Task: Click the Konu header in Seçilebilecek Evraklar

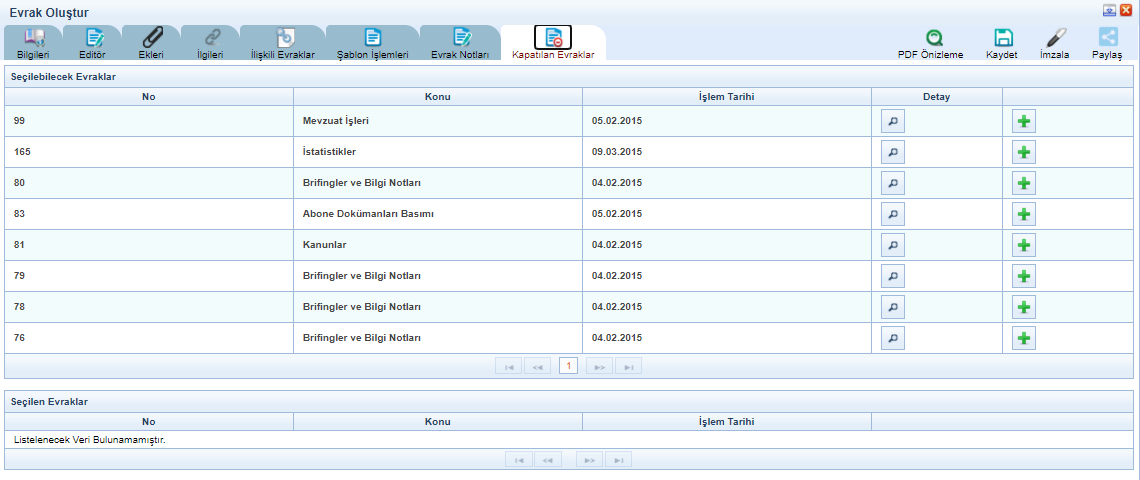Action: point(437,97)
